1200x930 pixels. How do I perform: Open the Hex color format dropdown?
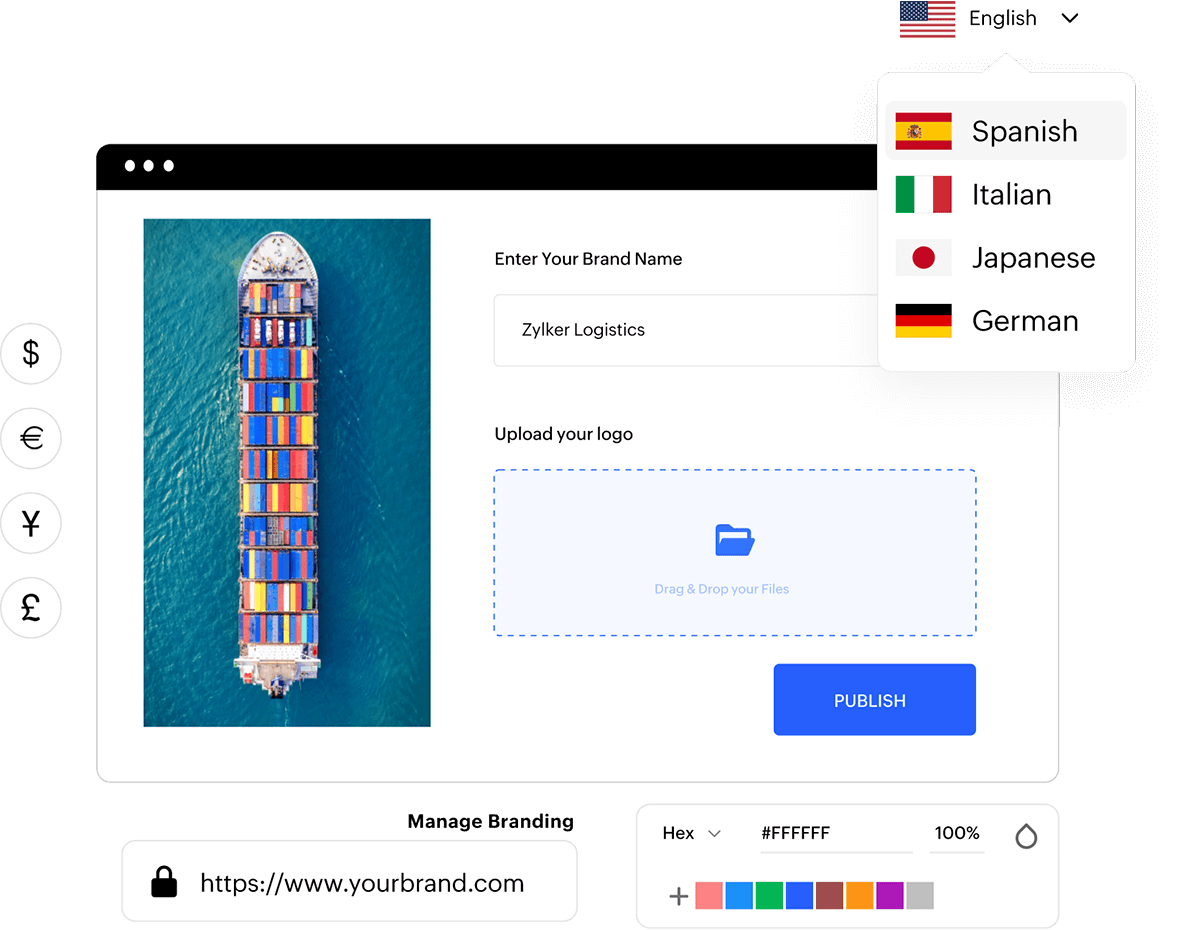click(x=692, y=833)
